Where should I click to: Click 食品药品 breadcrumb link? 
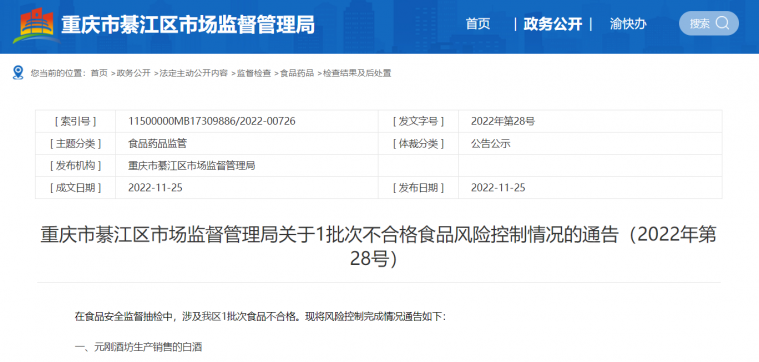[x=297, y=73]
